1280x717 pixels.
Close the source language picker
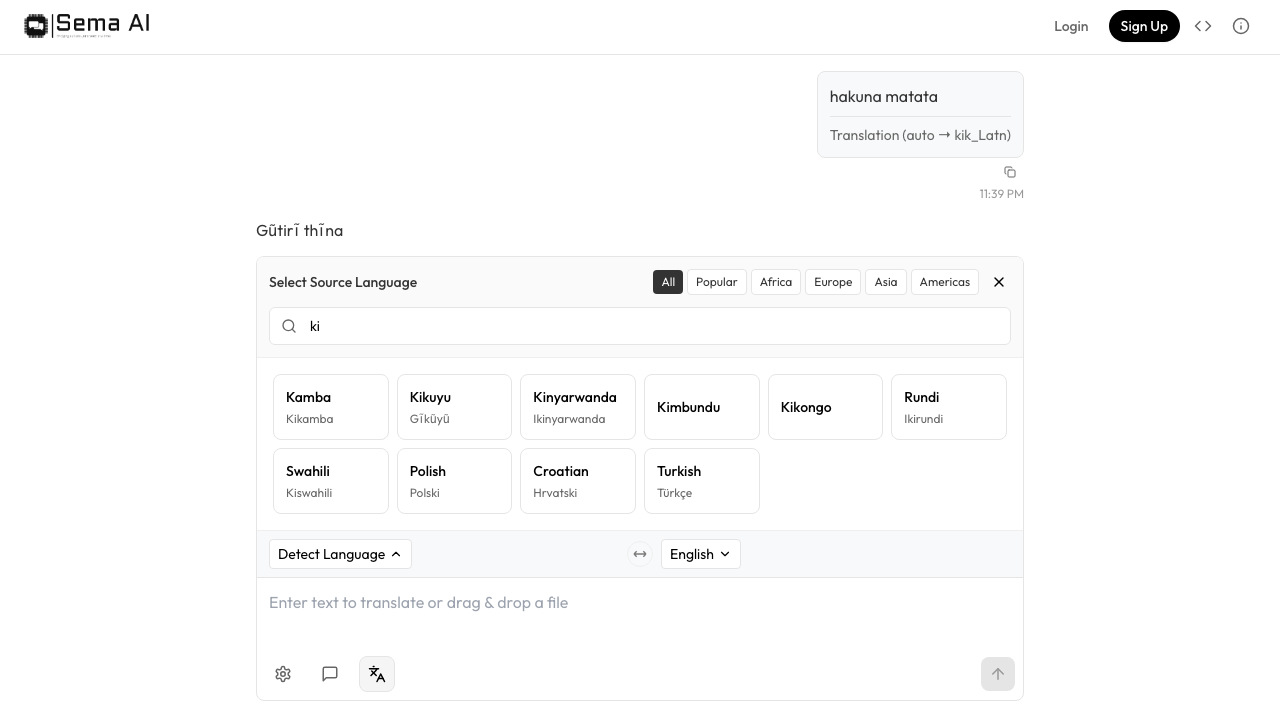[x=999, y=282]
